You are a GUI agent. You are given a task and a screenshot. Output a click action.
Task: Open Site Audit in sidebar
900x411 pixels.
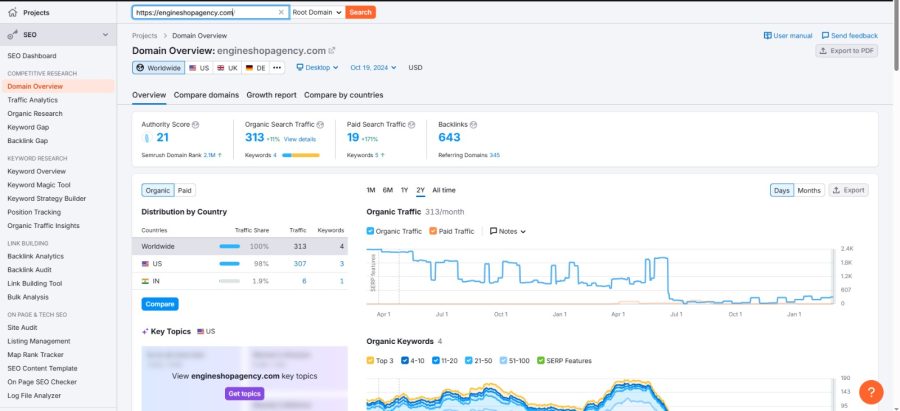click(x=22, y=328)
